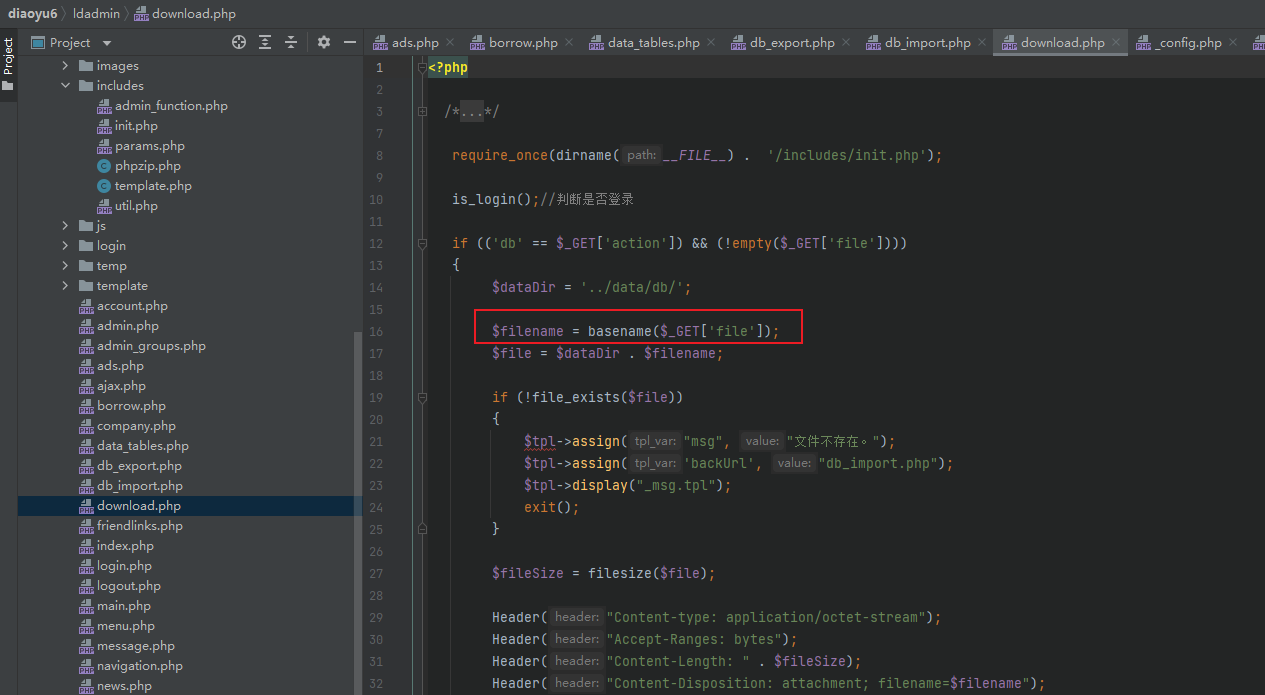The height and width of the screenshot is (695, 1265).
Task: Open admin_function.php in project tree
Action: click(x=171, y=105)
